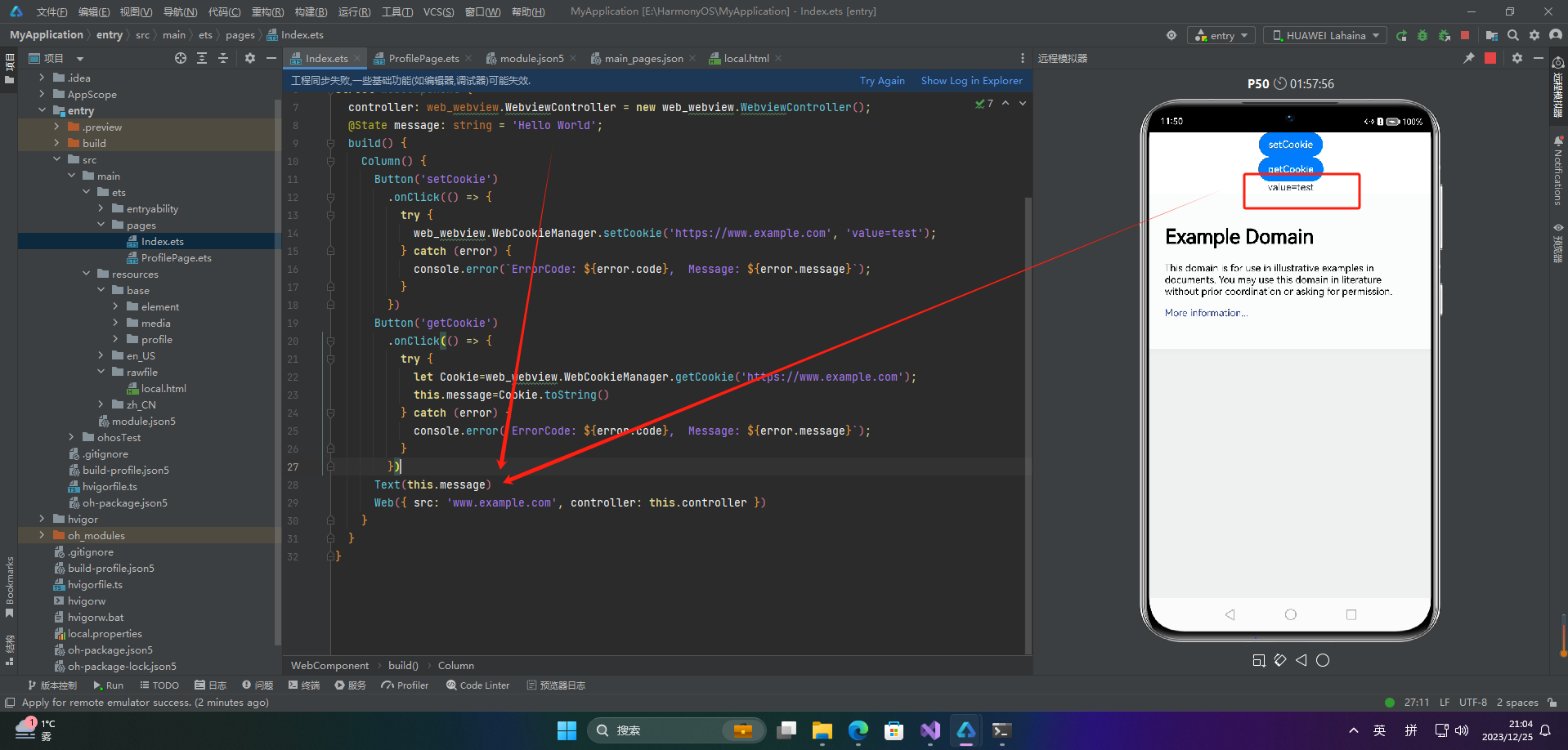Screen dimensions: 1568x750
Task: Open the HUAWEI Lahaina device dropdown
Action: click(x=1325, y=35)
